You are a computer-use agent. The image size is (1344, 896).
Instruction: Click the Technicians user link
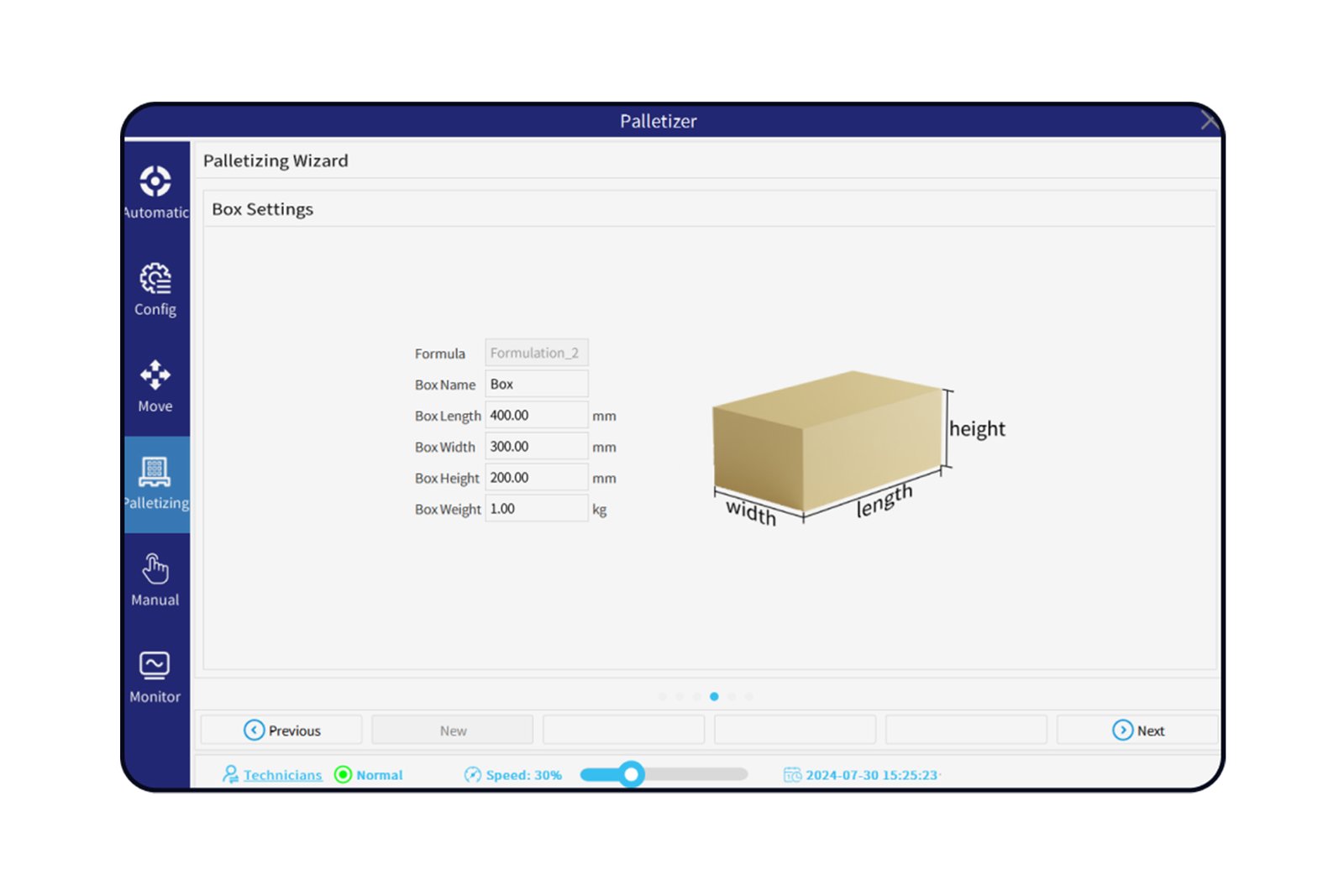(282, 774)
